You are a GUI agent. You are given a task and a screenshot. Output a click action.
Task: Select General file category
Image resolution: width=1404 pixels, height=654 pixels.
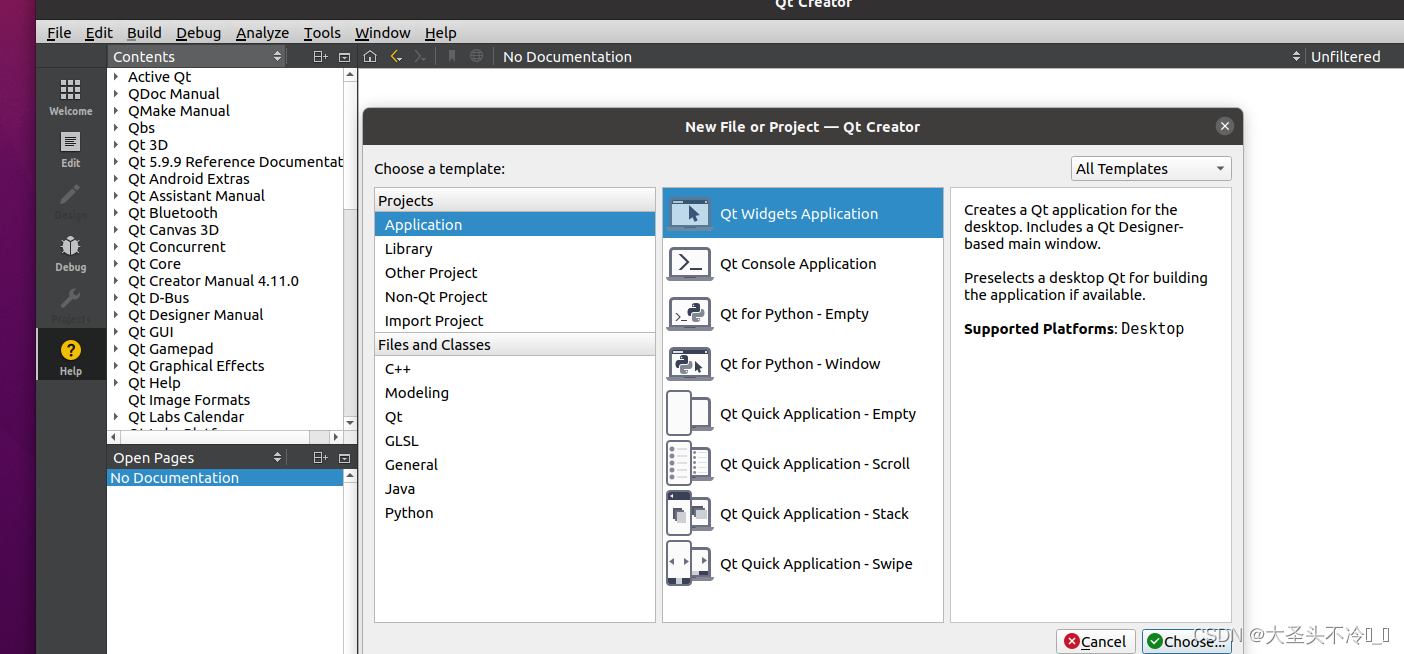[x=515, y=465]
